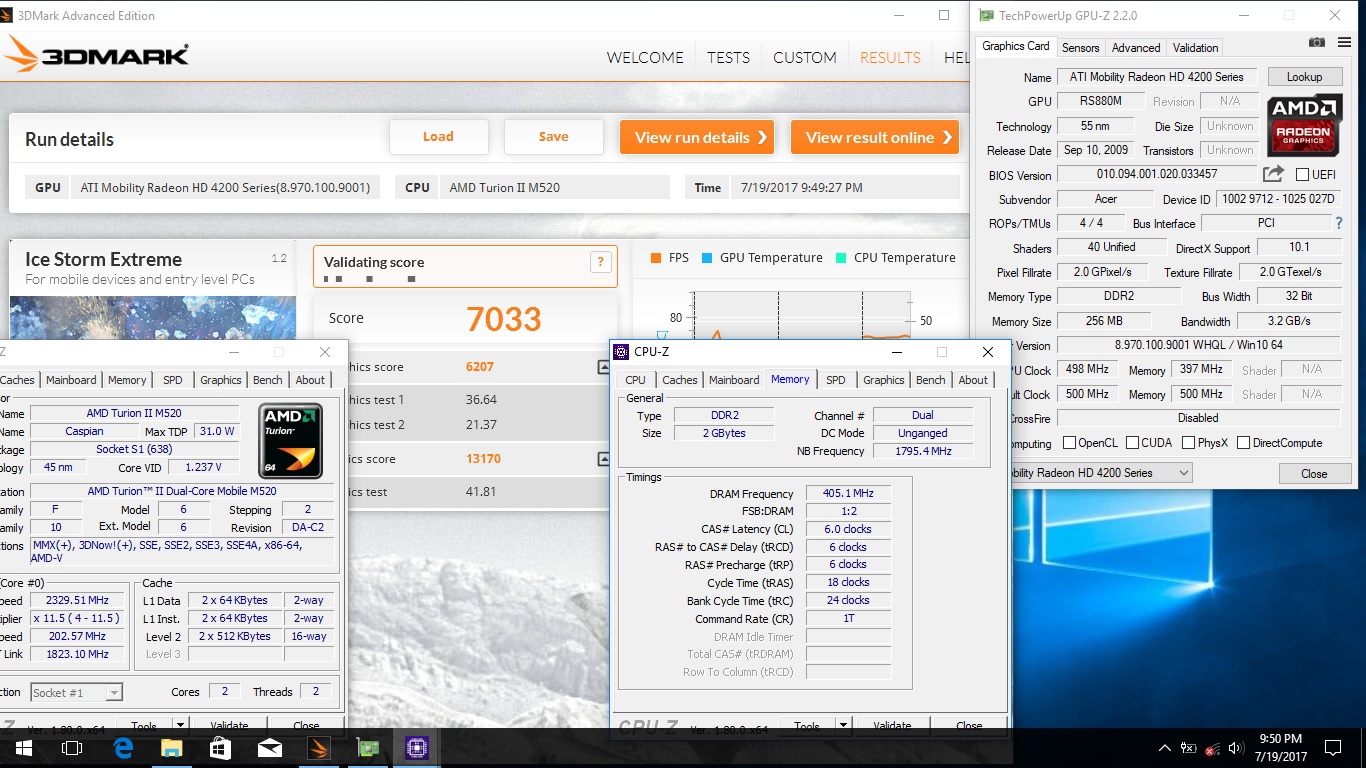The width and height of the screenshot is (1366, 768).
Task: Collapse the Graphics score section
Action: click(x=604, y=367)
